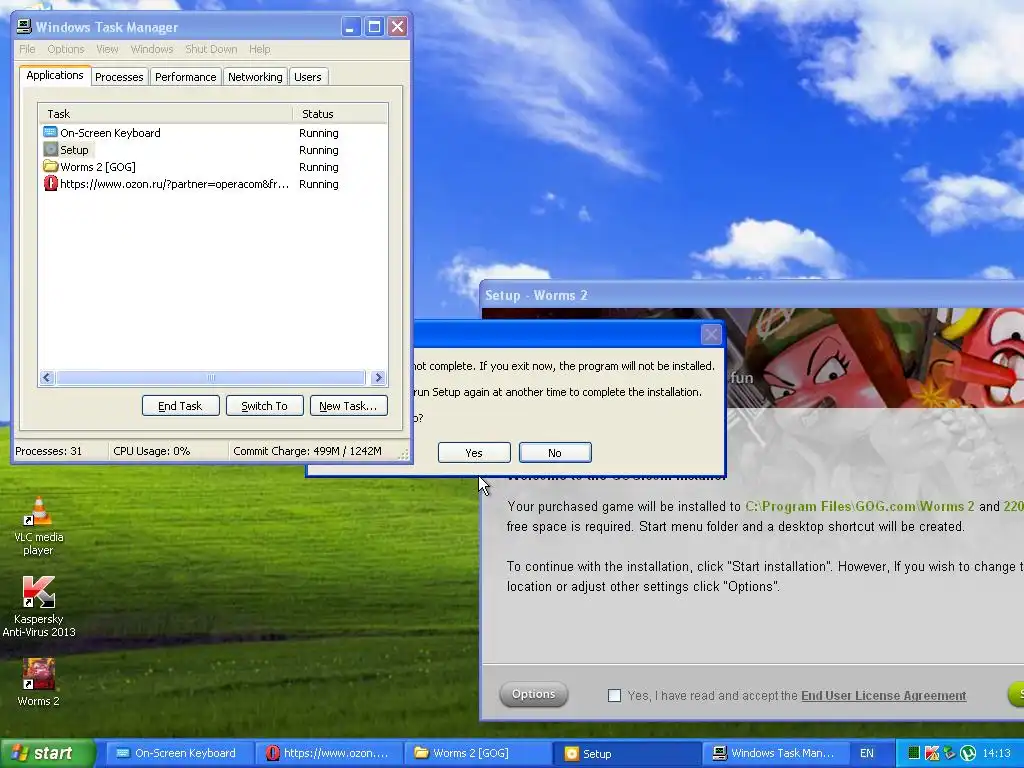Image resolution: width=1024 pixels, height=768 pixels.
Task: Click the New Task... button
Action: point(348,406)
